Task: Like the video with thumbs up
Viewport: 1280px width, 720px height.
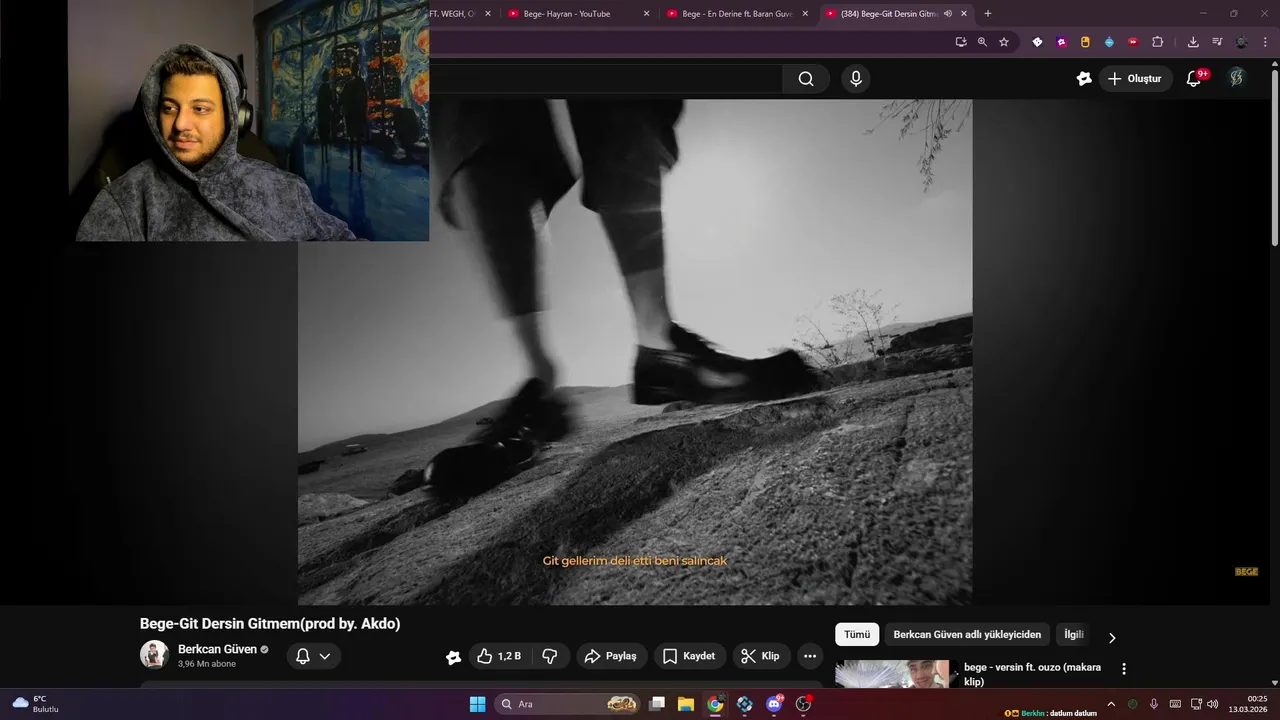Action: [x=500, y=656]
